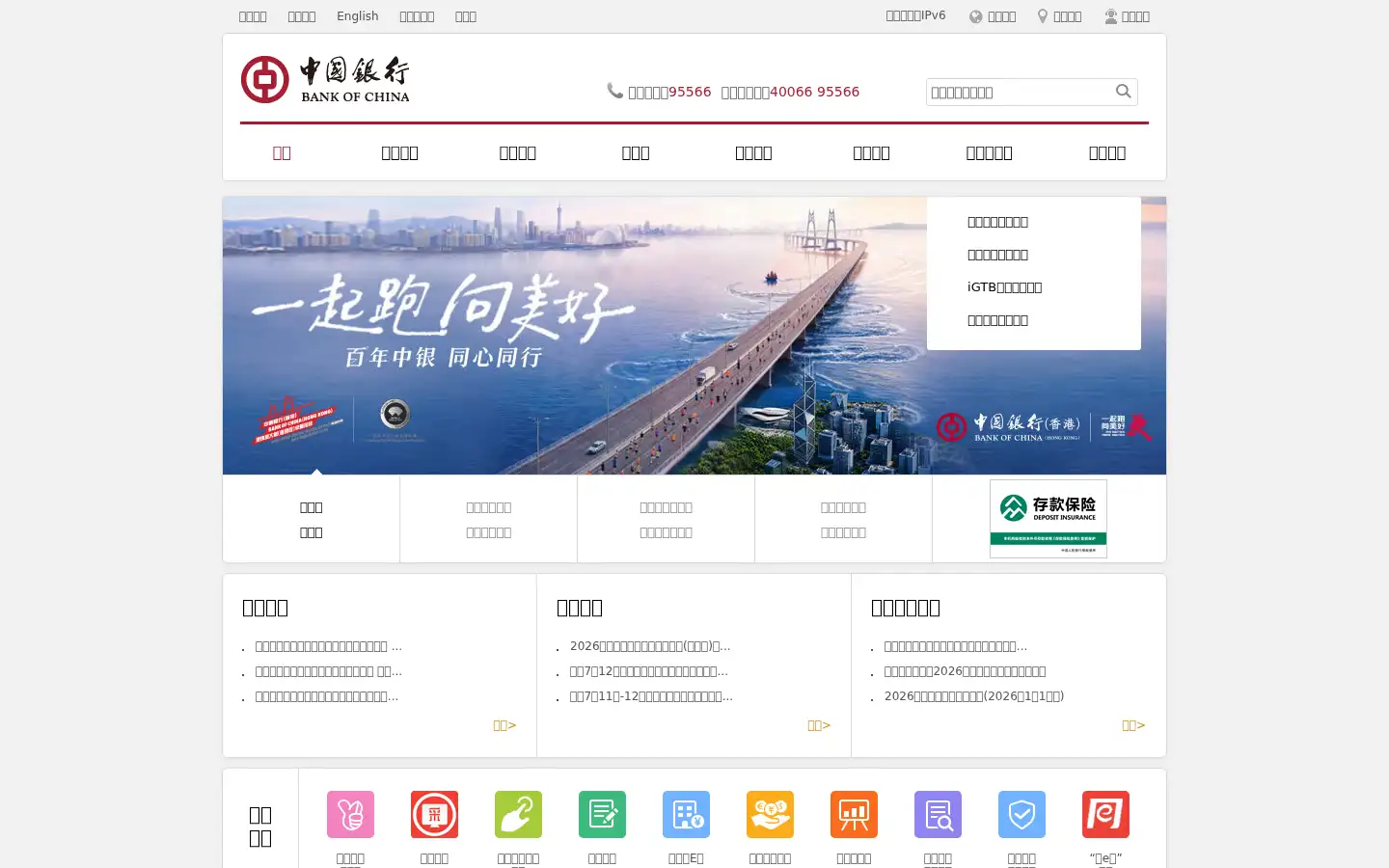Open the green pointing-hand service icon
This screenshot has height=868, width=1389.
(518, 815)
